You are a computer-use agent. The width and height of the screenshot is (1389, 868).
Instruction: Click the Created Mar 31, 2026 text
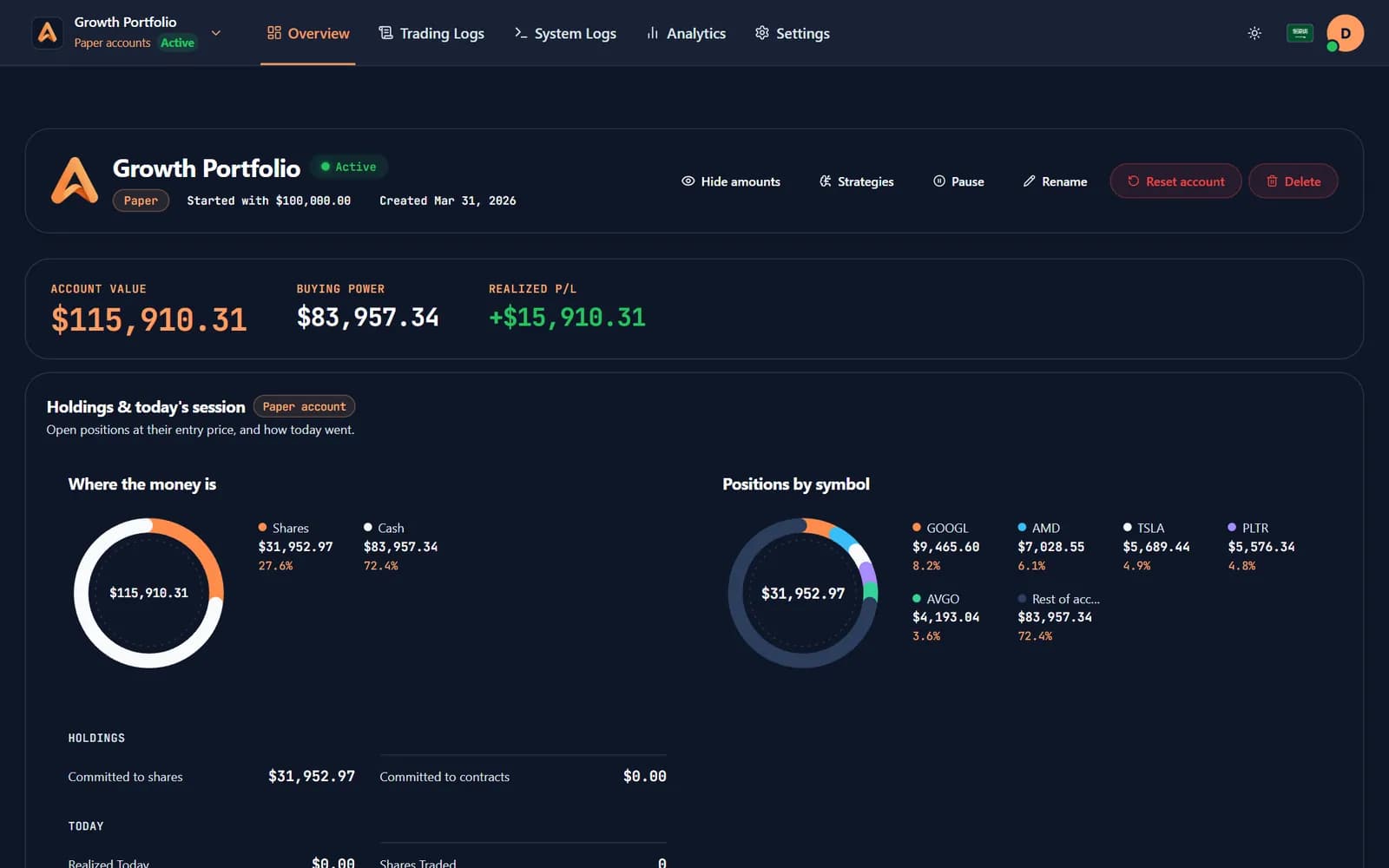point(448,201)
